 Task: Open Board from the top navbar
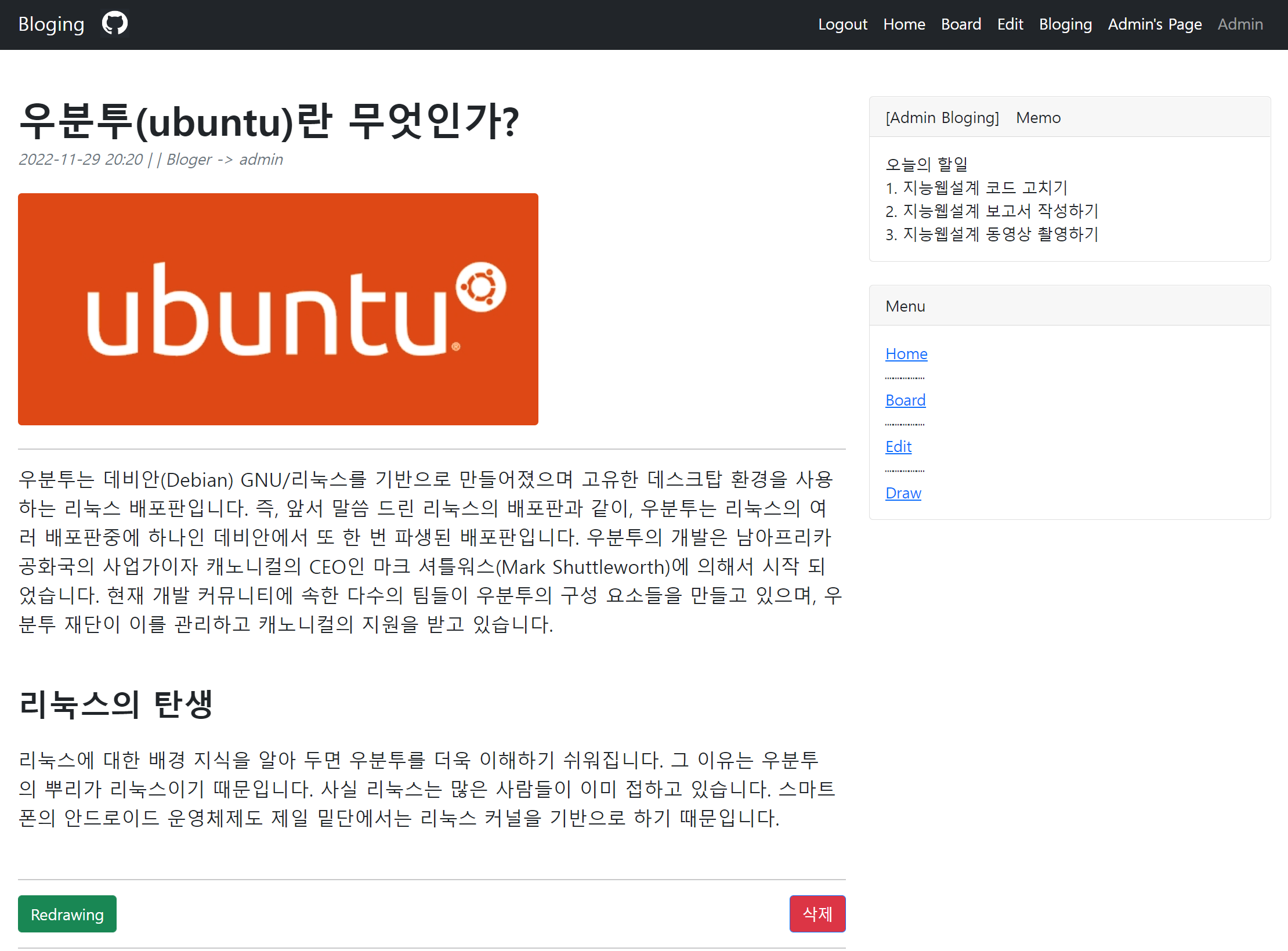[961, 24]
